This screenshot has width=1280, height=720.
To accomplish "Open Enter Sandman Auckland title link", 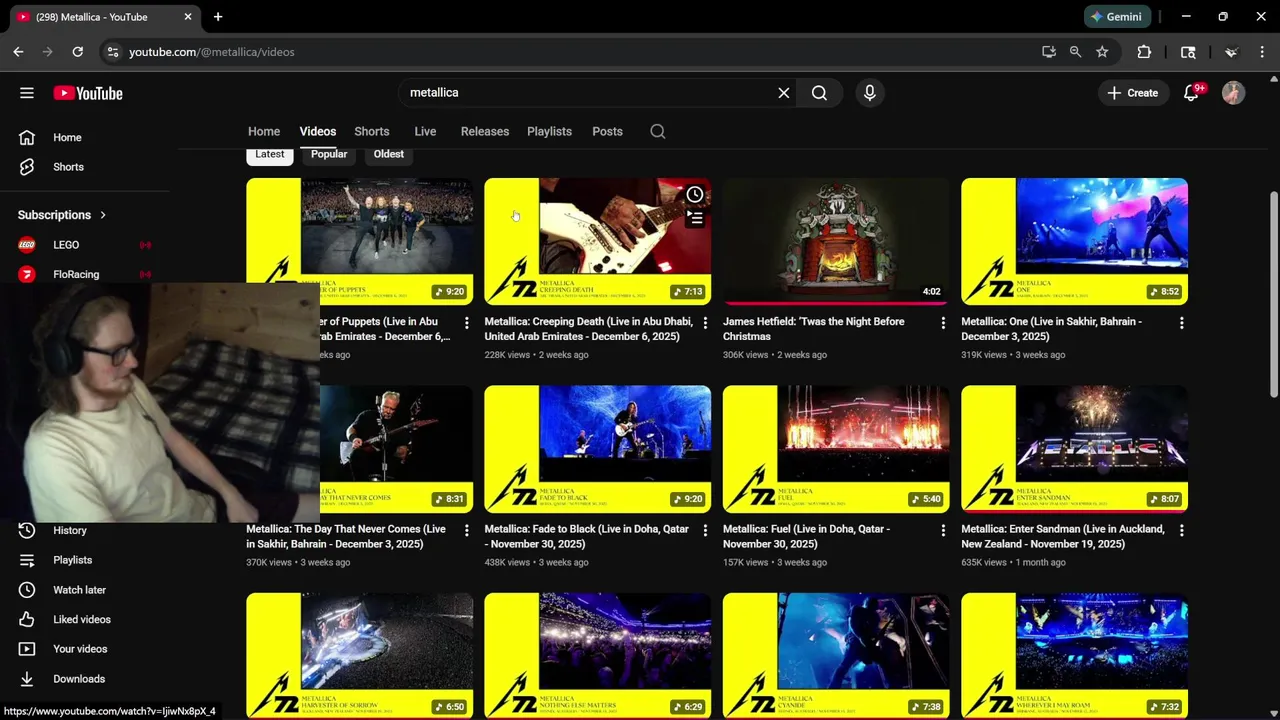I will [x=1063, y=537].
